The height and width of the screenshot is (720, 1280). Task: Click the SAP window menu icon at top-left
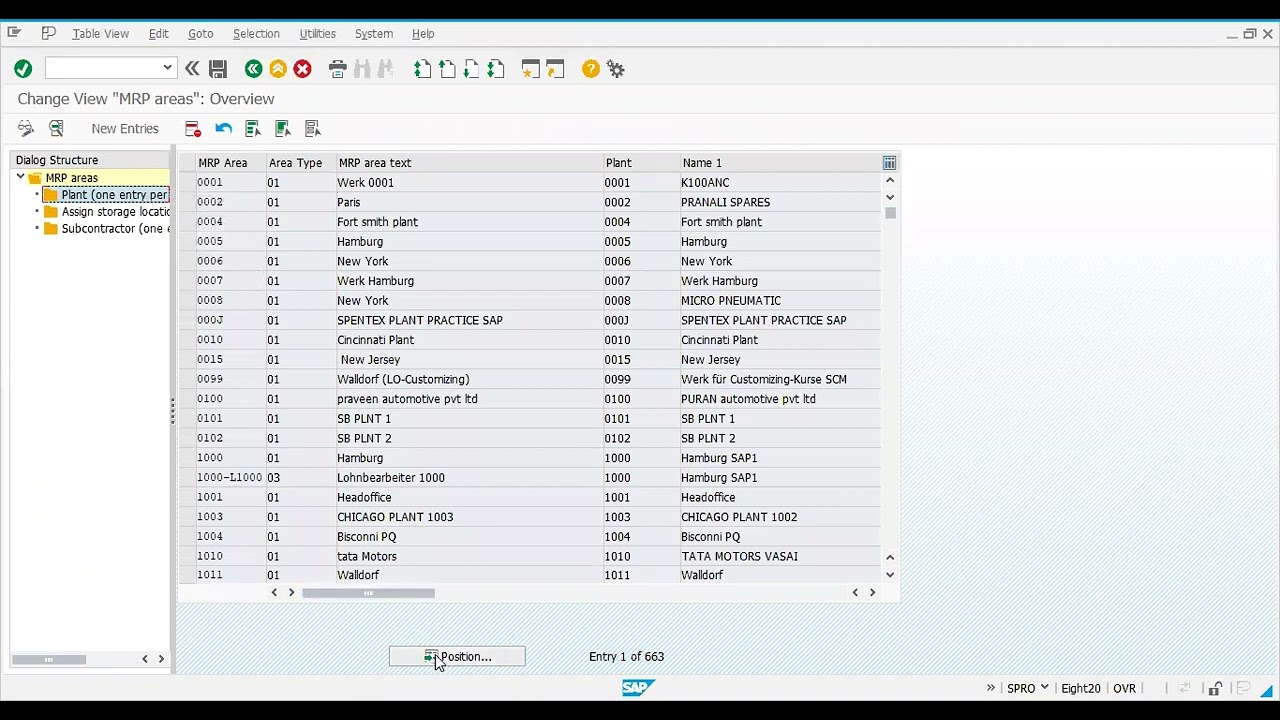(14, 33)
